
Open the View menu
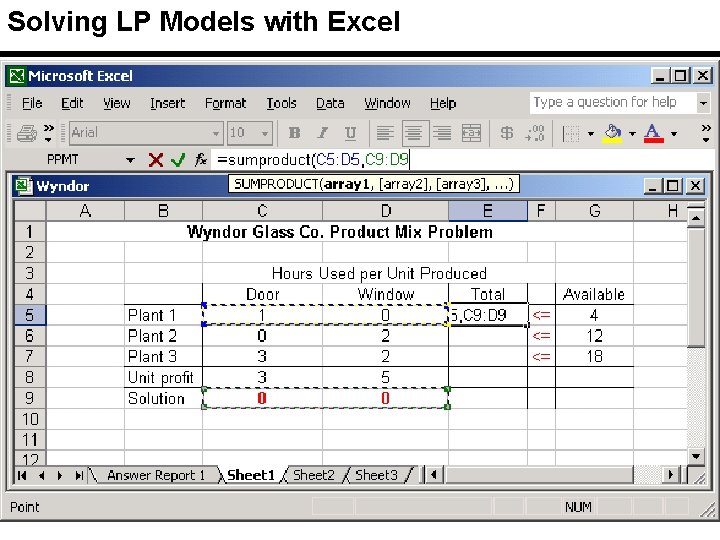[x=117, y=103]
